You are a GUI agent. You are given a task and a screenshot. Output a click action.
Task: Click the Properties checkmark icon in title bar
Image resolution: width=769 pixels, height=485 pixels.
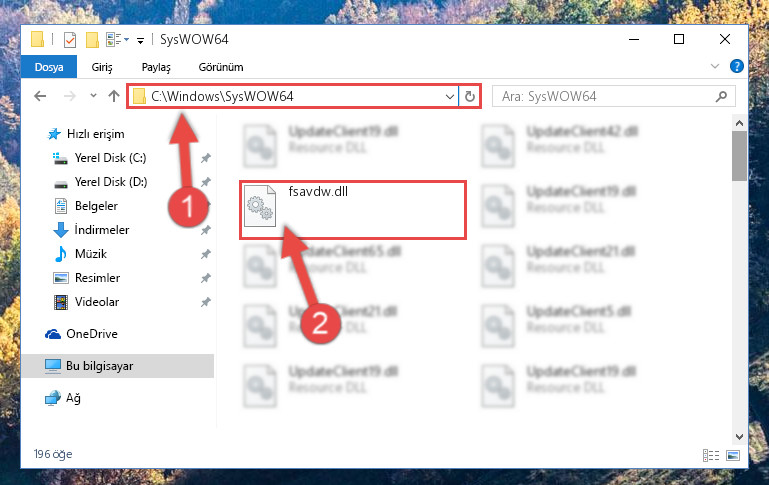pyautogui.click(x=70, y=40)
